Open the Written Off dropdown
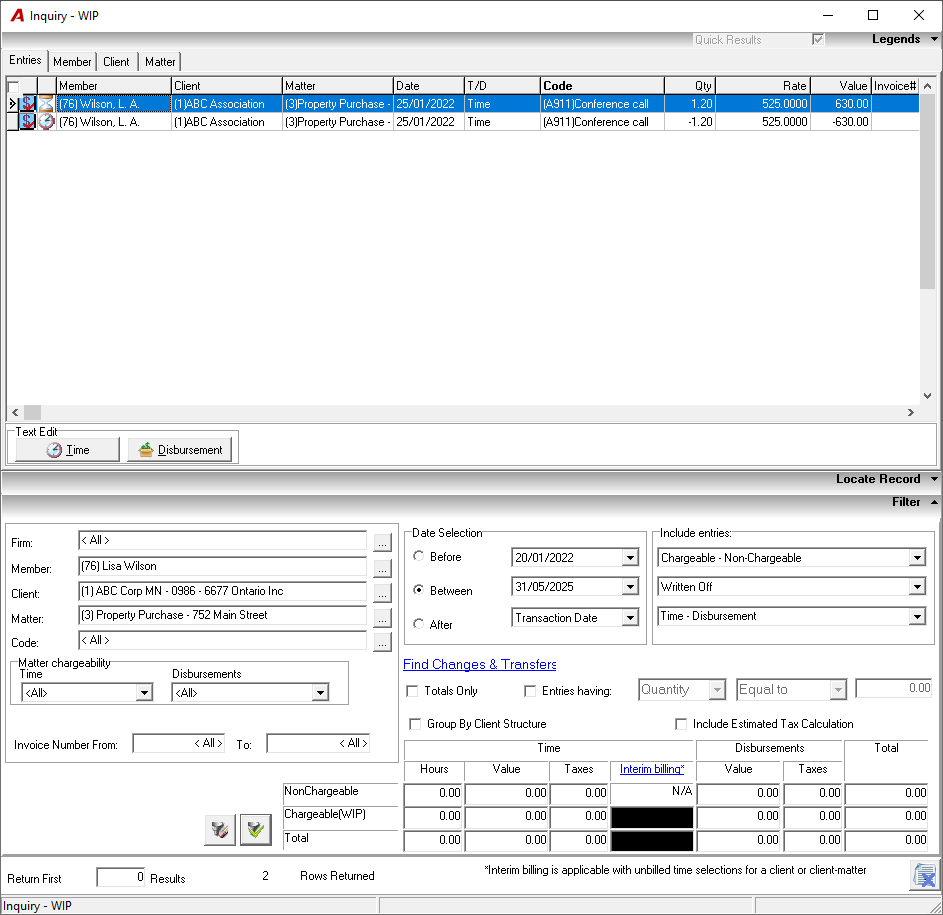 (917, 587)
